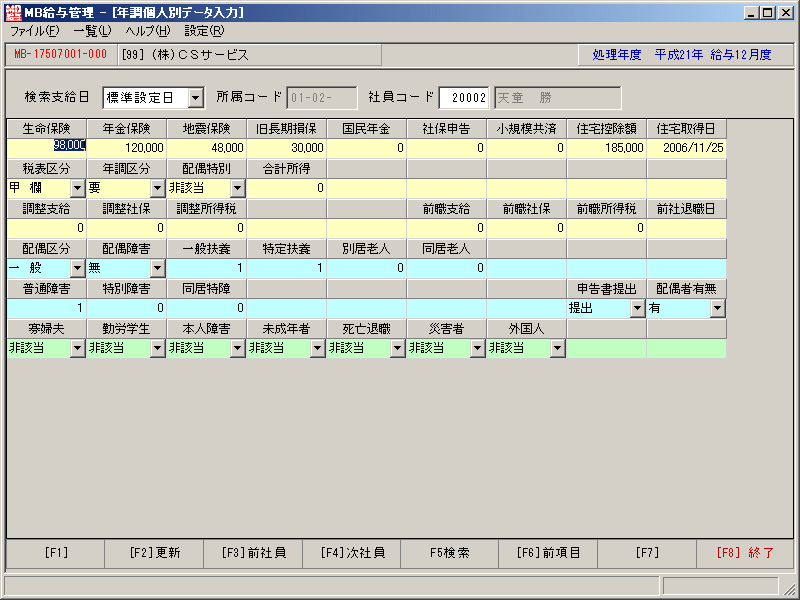Open the 設定(R) menu

point(204,31)
